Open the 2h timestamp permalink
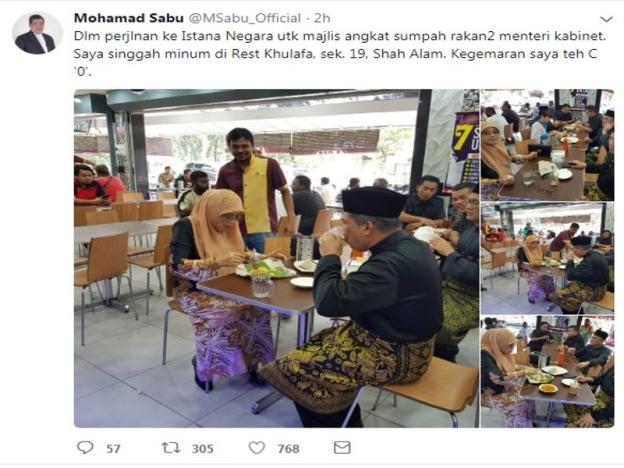This screenshot has height=468, width=624. 322,18
